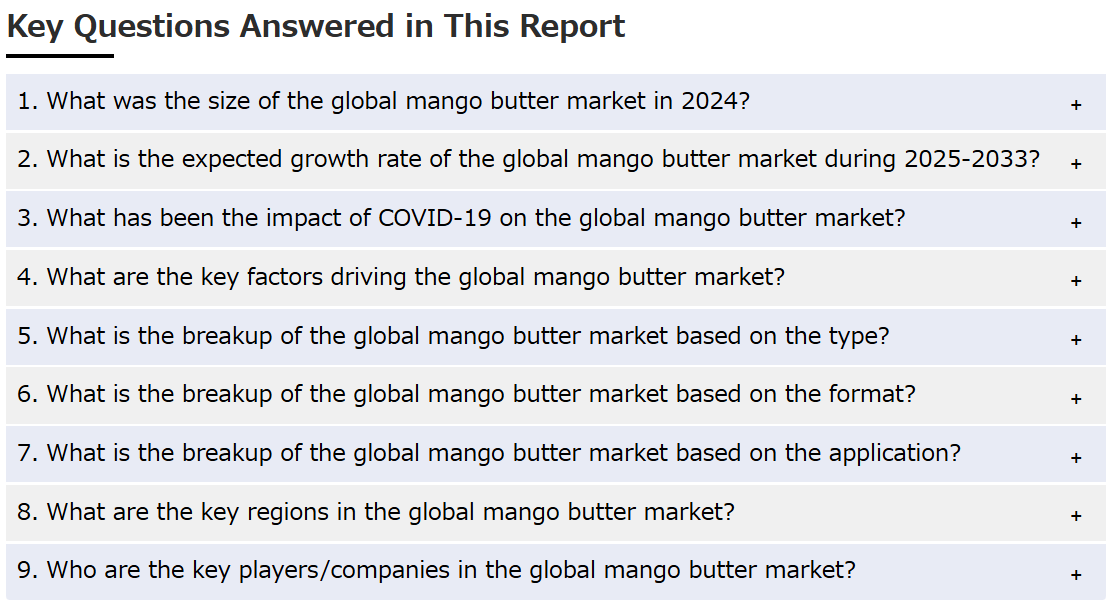Open the COVID-19 impact question text
This screenshot has height=615, width=1110.
tap(461, 218)
